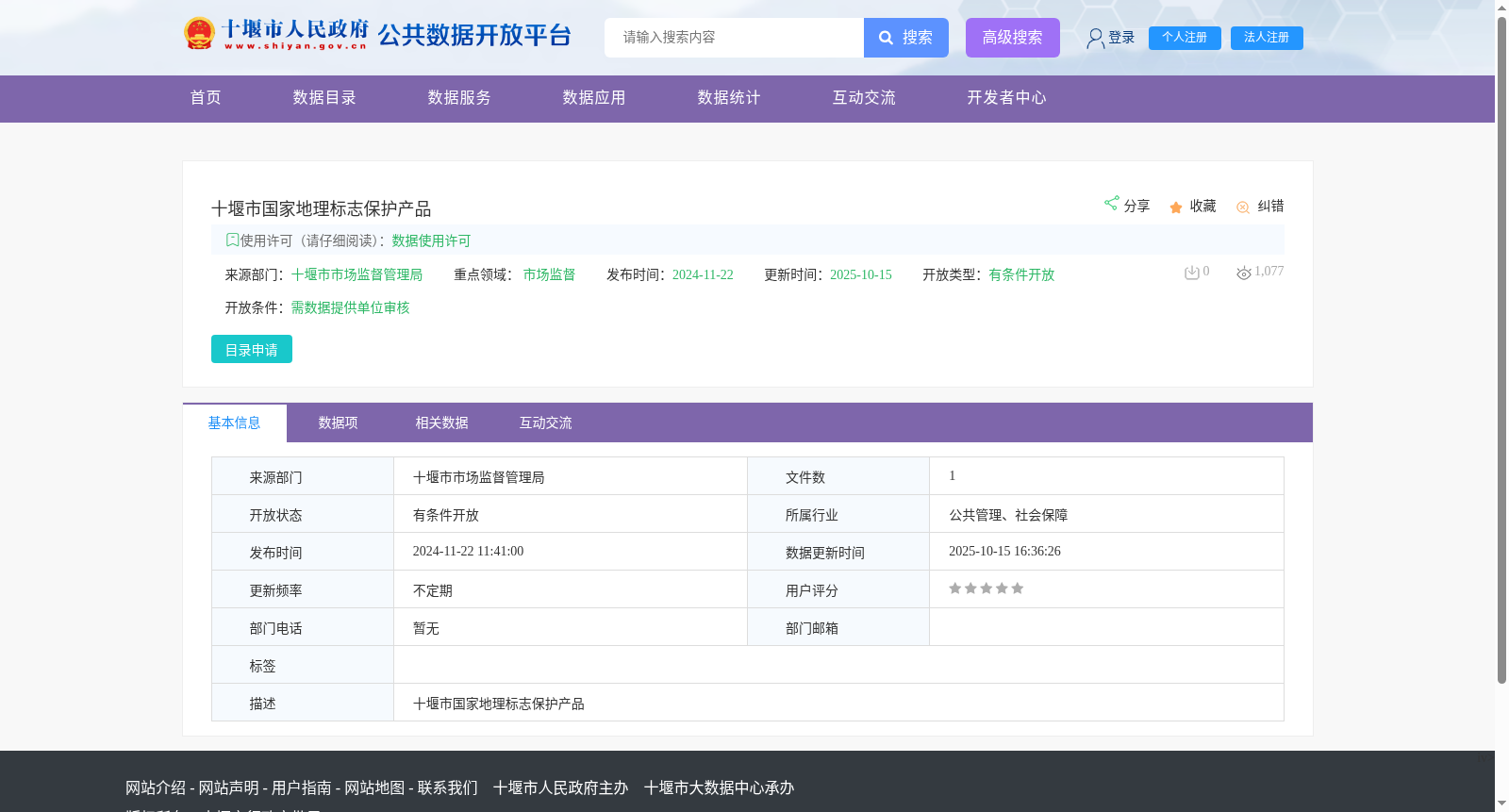Rate using the five-star user rating
The height and width of the screenshot is (812, 1509).
[x=986, y=588]
